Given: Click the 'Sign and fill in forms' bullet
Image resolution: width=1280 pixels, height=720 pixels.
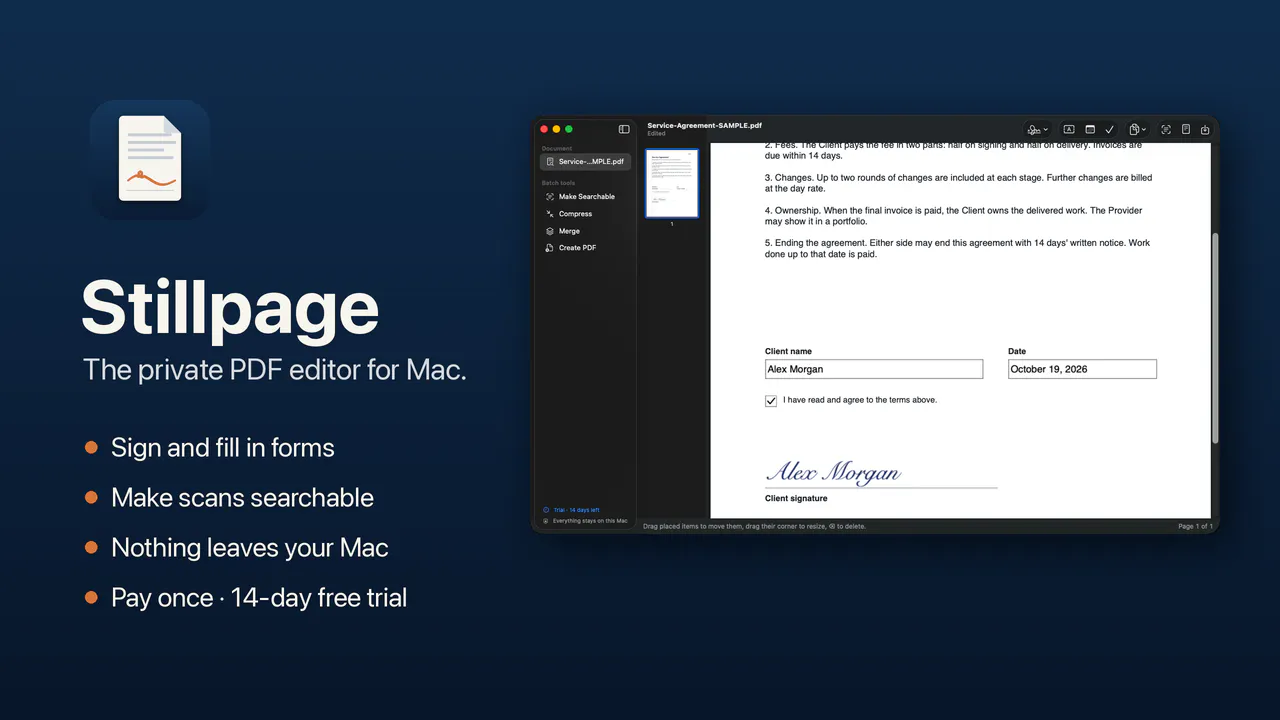Looking at the screenshot, I should (222, 448).
